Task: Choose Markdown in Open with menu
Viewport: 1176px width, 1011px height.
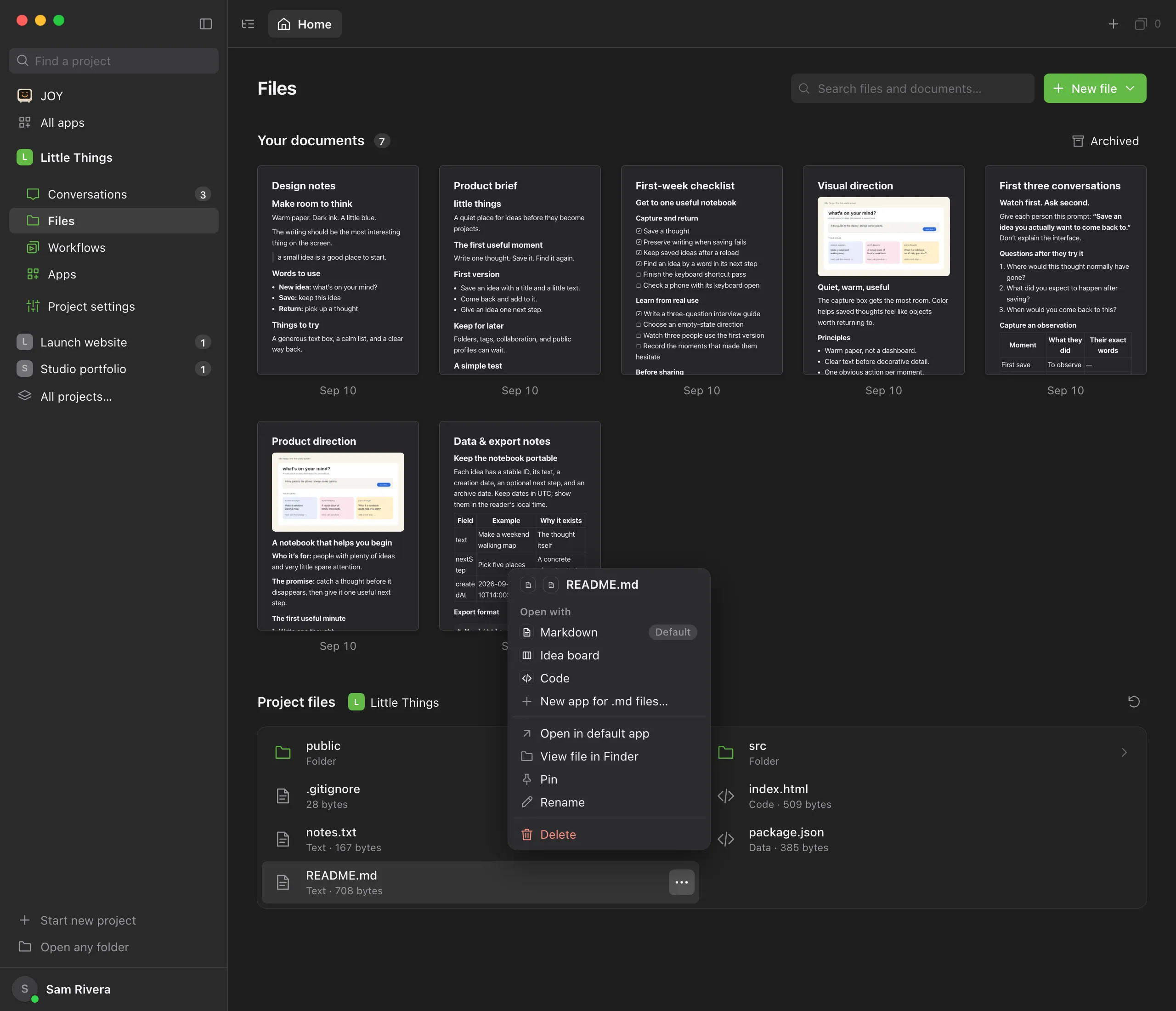Action: click(x=608, y=632)
